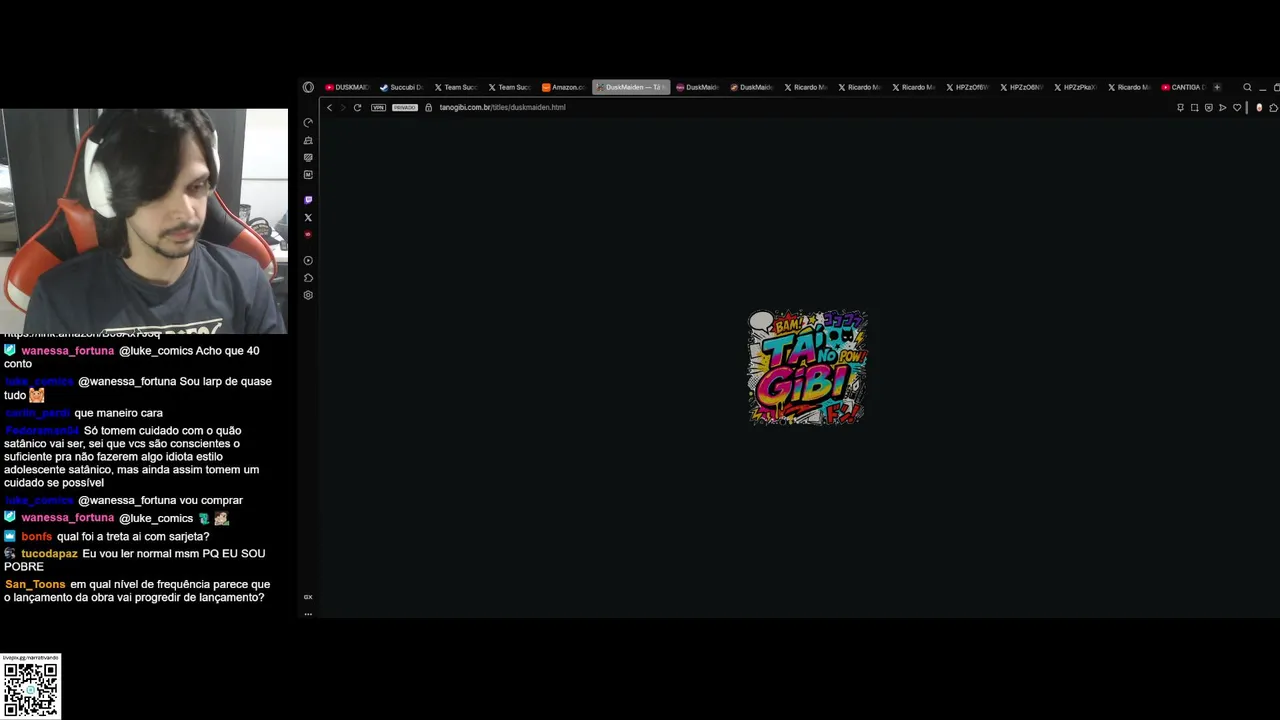Go back to the previous page
Viewport: 1280px width, 720px height.
(329, 107)
